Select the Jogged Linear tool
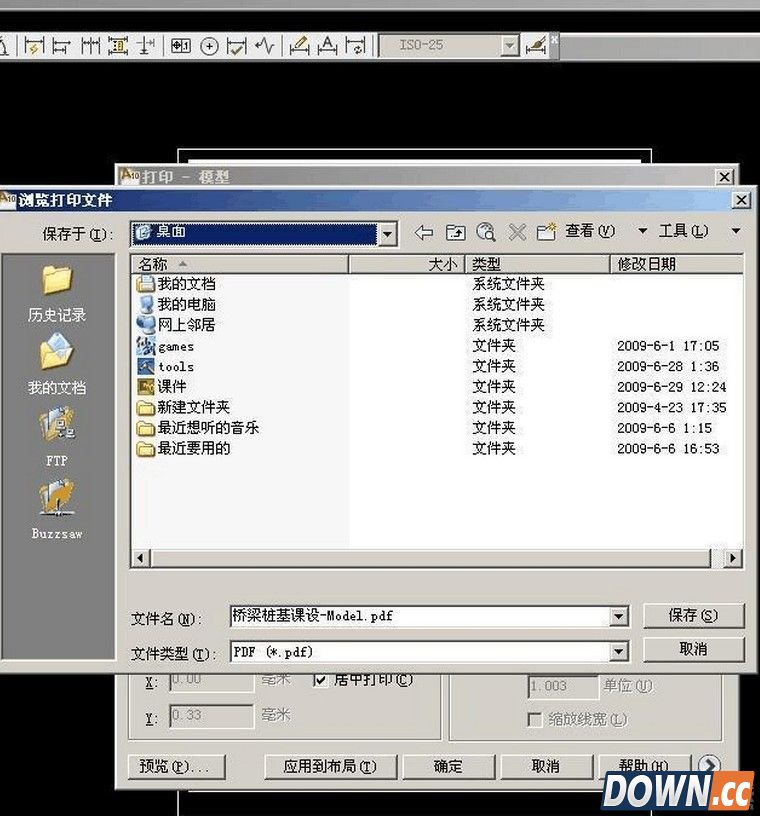Screen dimensions: 760x816 (265, 46)
